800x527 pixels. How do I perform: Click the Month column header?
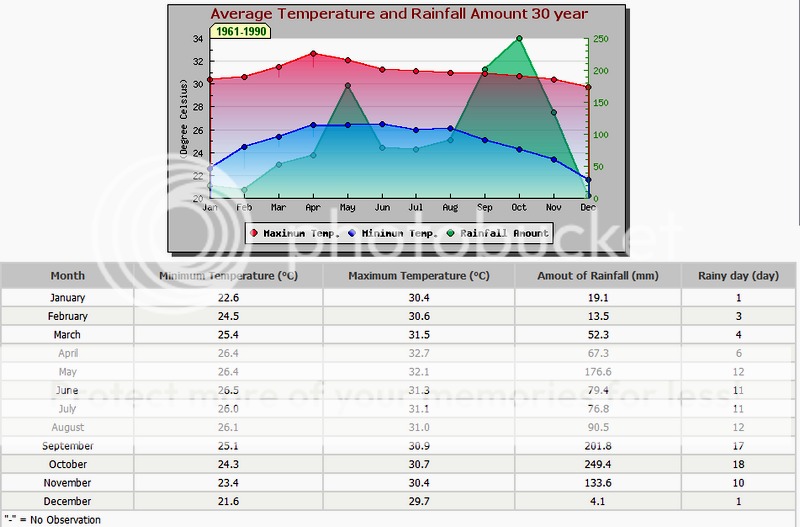pos(67,275)
